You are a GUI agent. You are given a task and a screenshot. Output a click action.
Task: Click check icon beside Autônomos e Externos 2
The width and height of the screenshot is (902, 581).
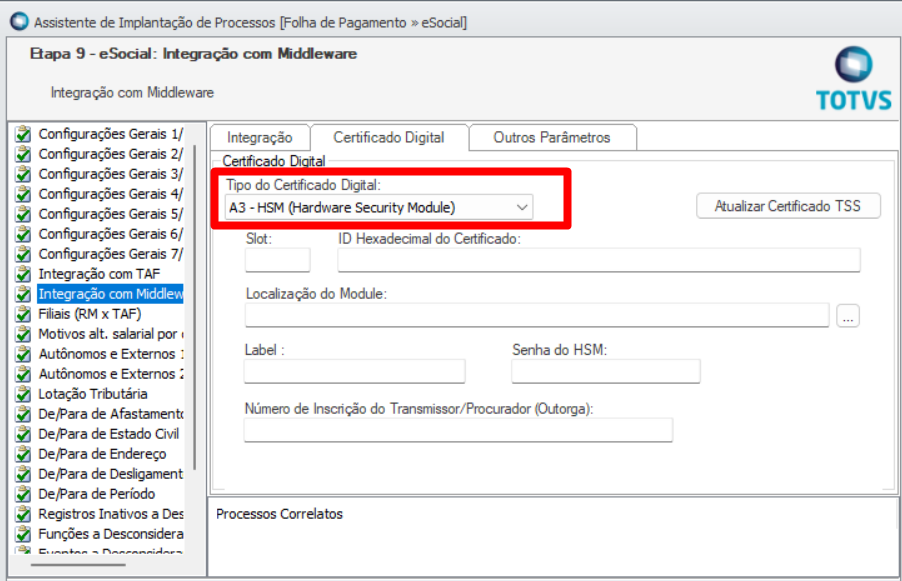tap(23, 374)
